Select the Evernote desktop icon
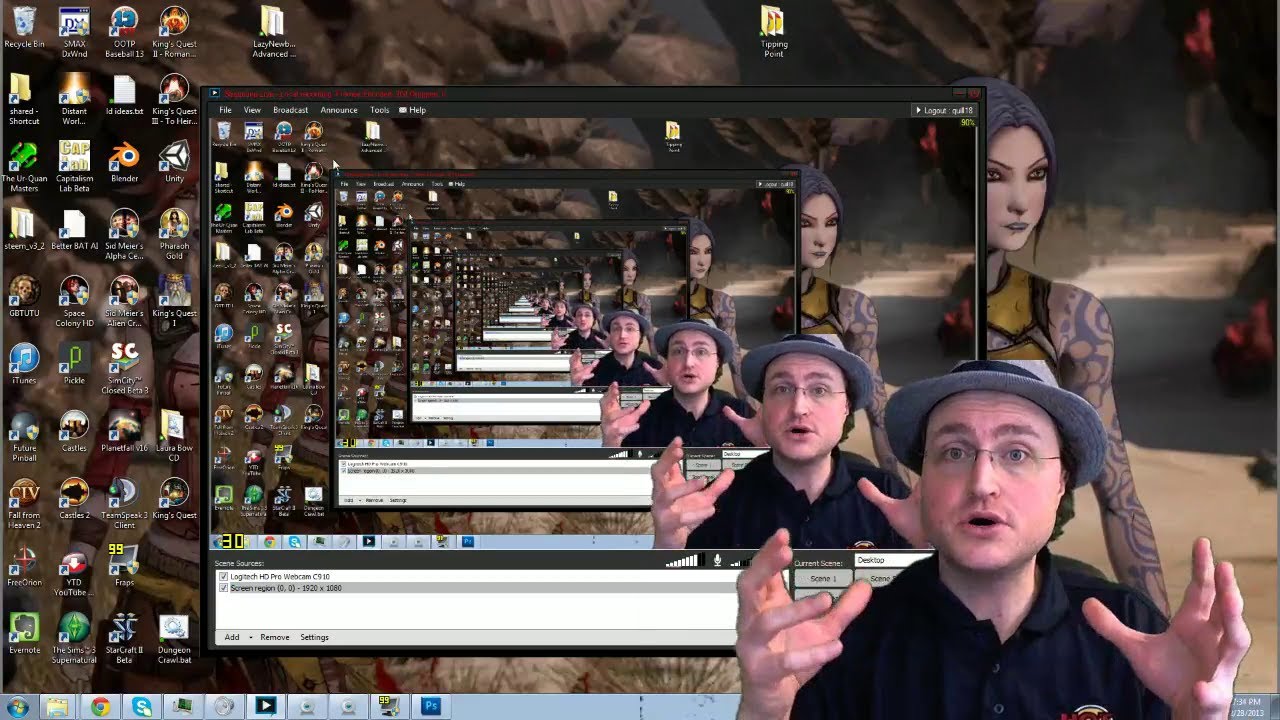The image size is (1280, 720). pyautogui.click(x=24, y=633)
